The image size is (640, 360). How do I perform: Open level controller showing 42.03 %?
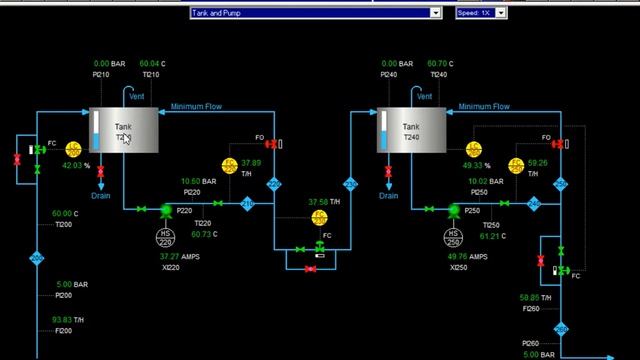(x=73, y=150)
